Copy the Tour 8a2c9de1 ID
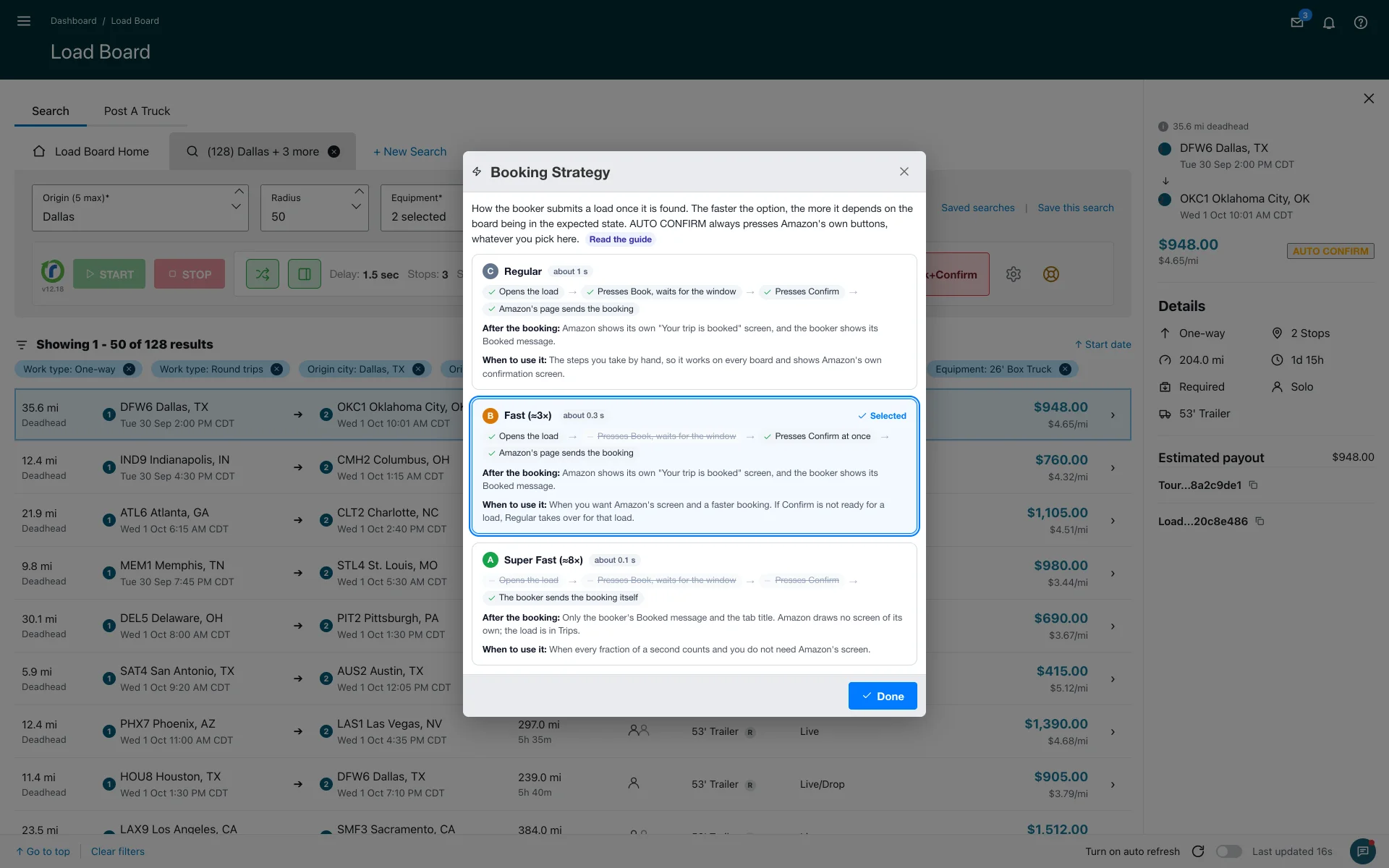This screenshot has height=868, width=1389. (1254, 485)
